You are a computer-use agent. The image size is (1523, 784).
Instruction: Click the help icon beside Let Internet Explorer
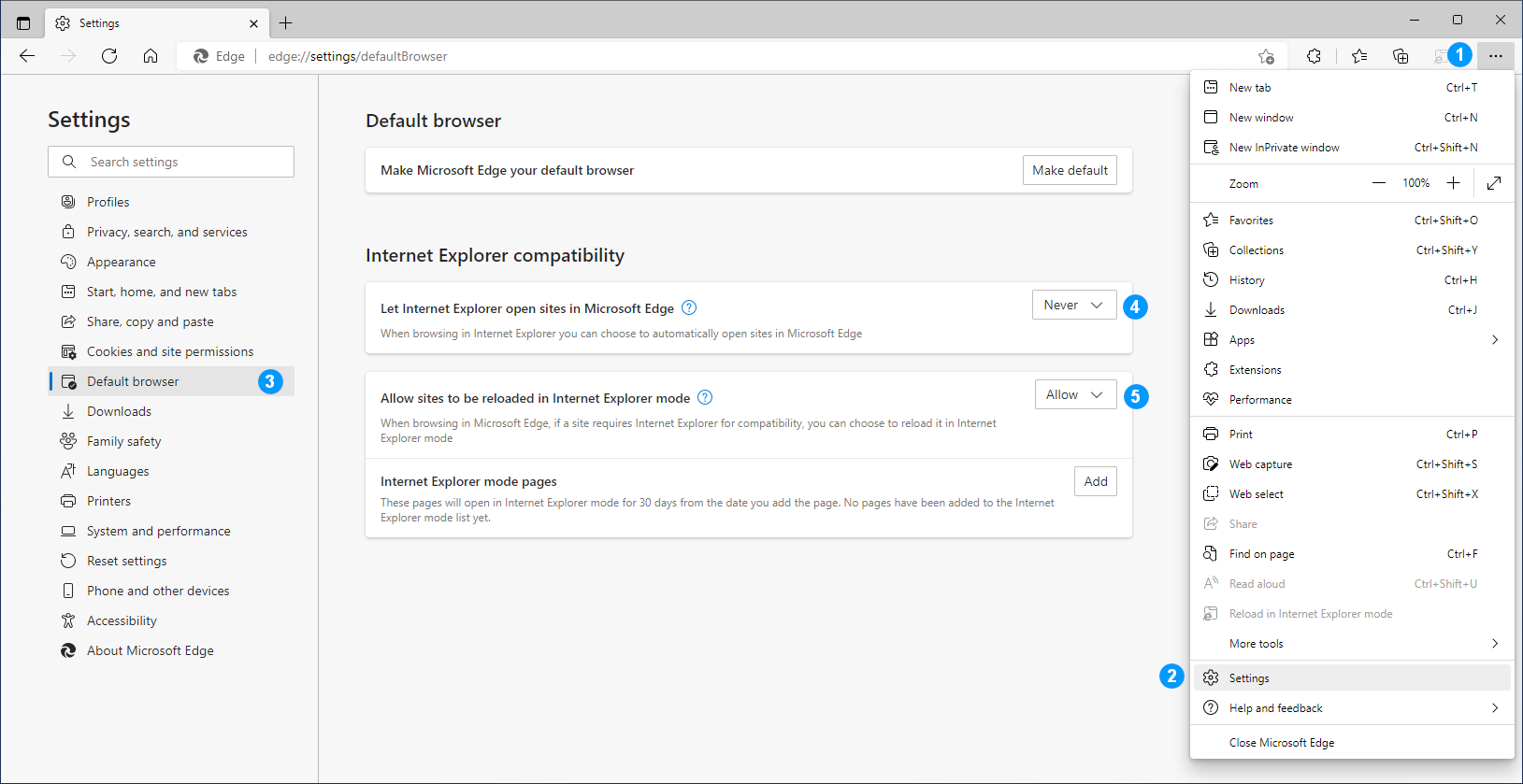coord(689,307)
